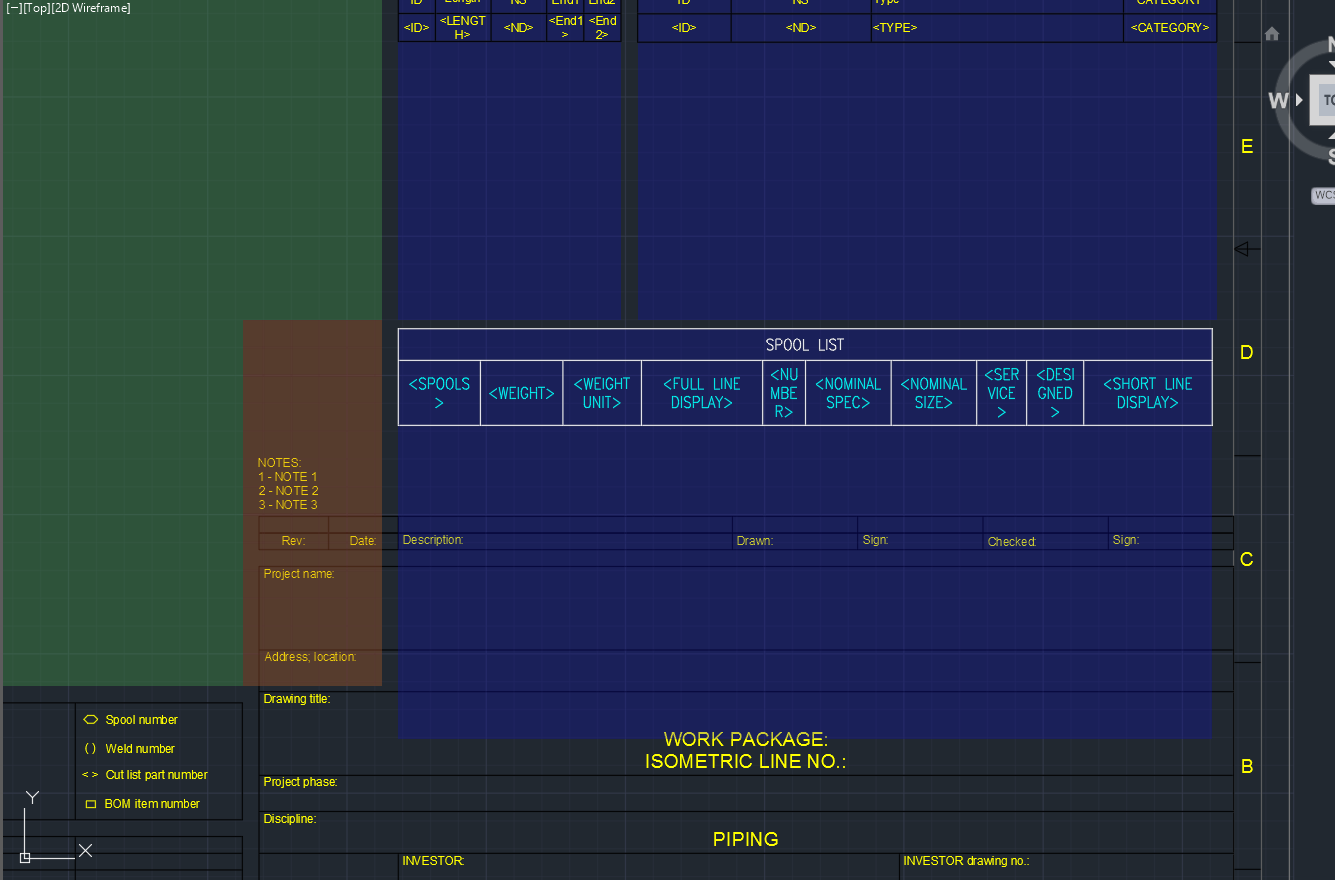The image size is (1335, 880).
Task: Select the angle-bracket Cut list legend symbol
Action: pyautogui.click(x=90, y=775)
